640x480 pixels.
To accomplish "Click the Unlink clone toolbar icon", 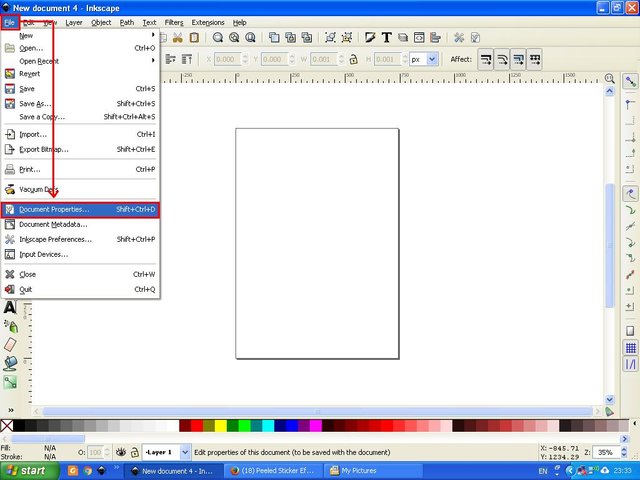I will 307,38.
